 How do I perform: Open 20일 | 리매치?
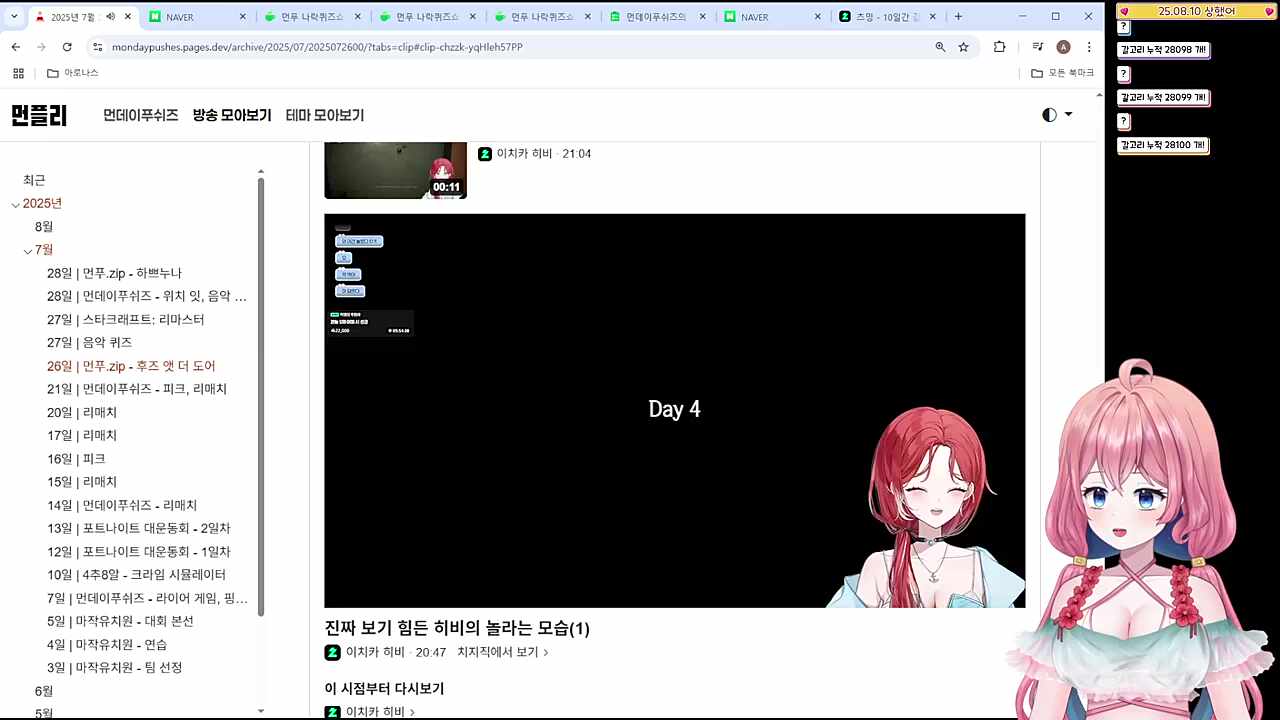tap(82, 412)
